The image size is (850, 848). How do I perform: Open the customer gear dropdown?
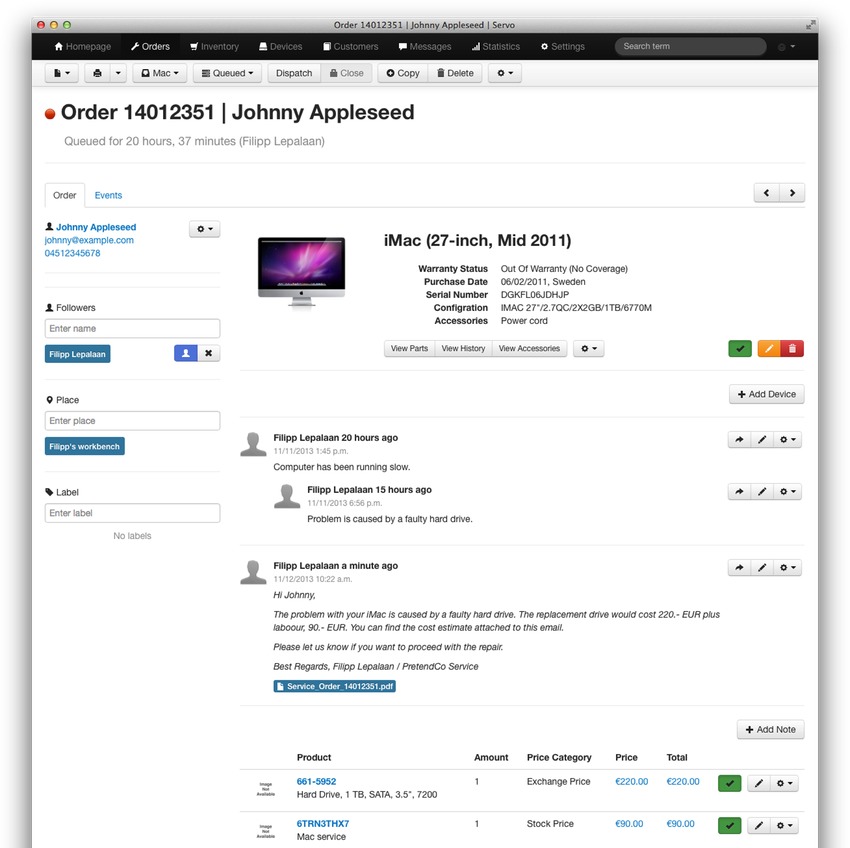[205, 229]
